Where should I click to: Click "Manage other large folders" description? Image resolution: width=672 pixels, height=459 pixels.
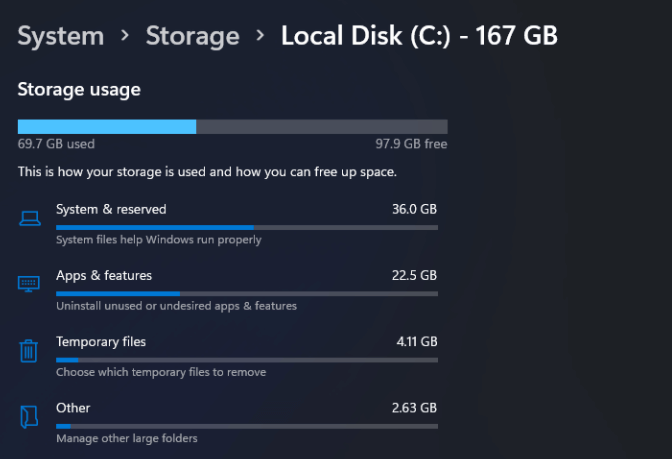pos(127,438)
